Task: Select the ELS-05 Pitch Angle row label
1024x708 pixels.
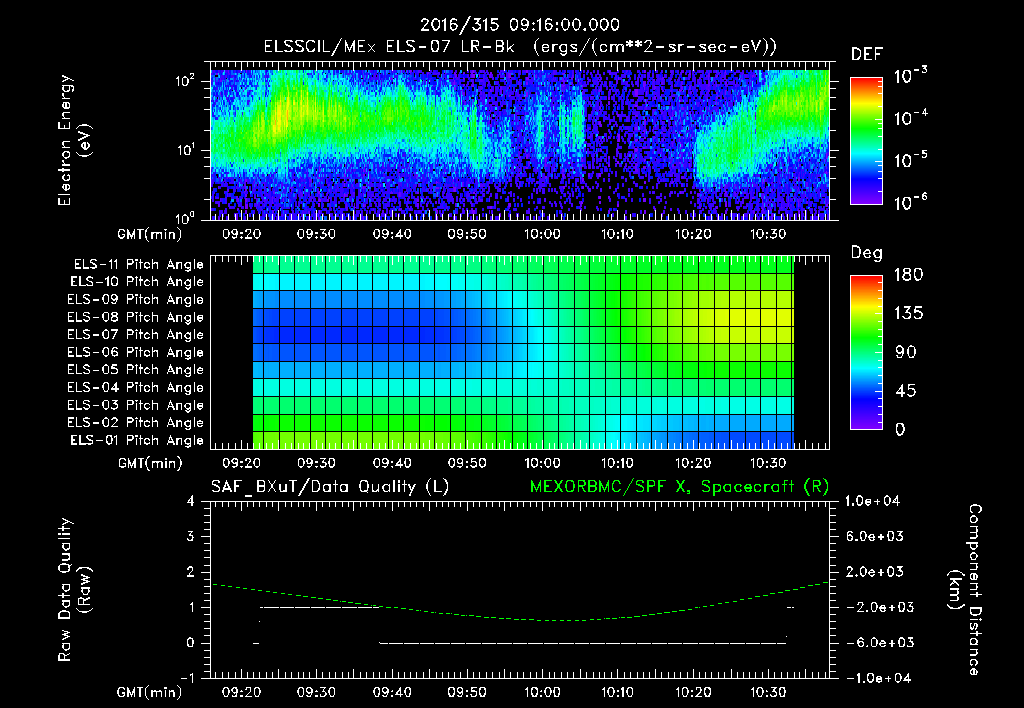Action: click(135, 370)
